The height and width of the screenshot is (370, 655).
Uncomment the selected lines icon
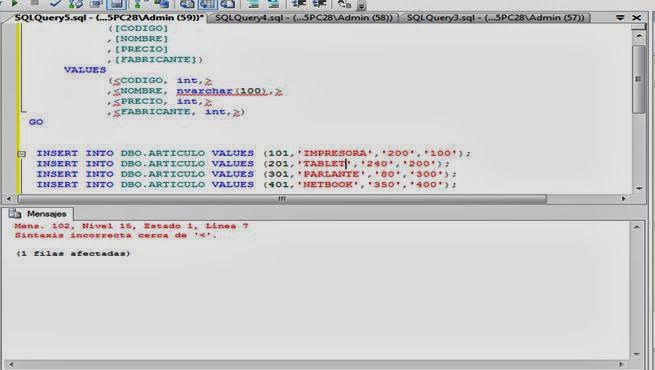click(x=273, y=4)
